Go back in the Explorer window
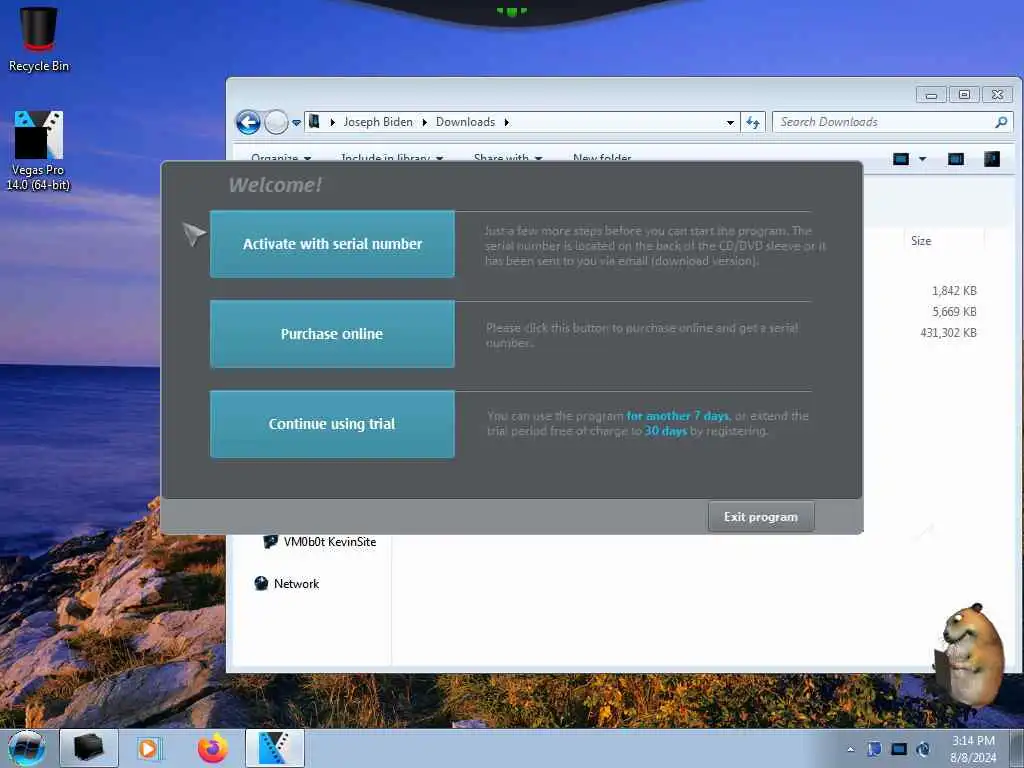 pos(248,122)
